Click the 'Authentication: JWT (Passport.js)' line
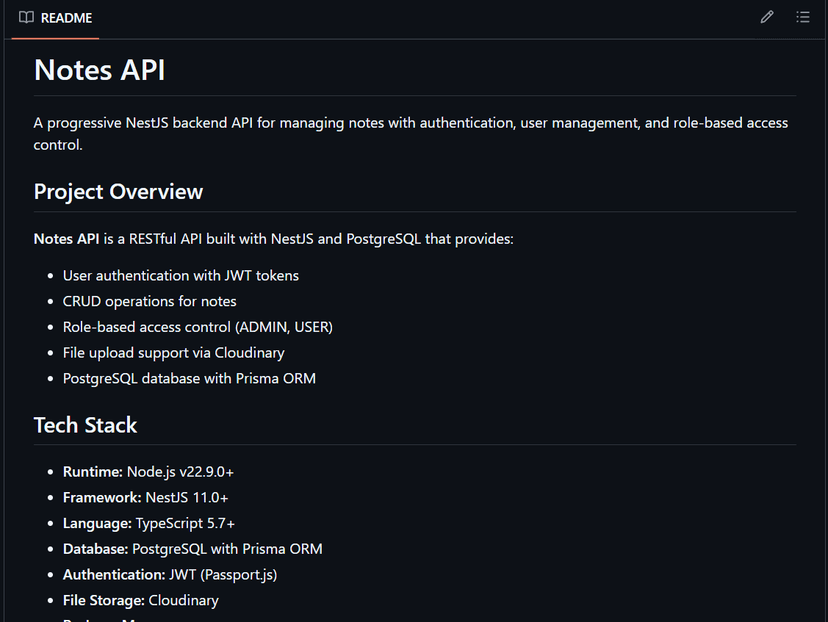Viewport: 828px width, 622px height. [x=170, y=575]
